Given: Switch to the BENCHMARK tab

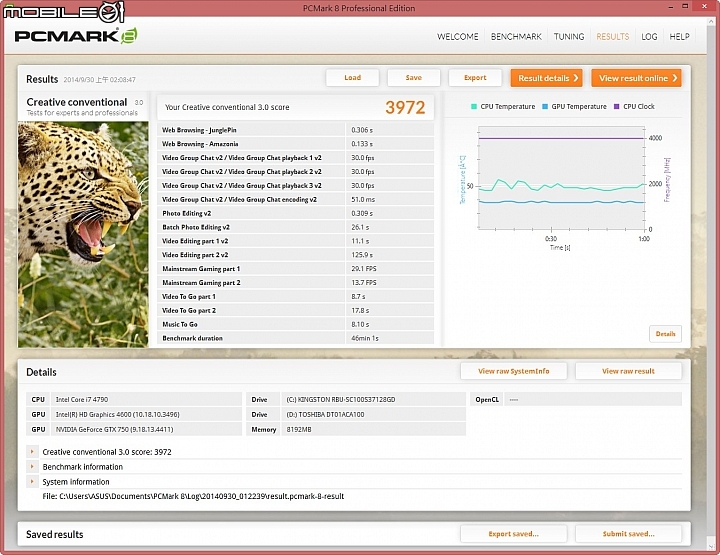Looking at the screenshot, I should tap(516, 37).
